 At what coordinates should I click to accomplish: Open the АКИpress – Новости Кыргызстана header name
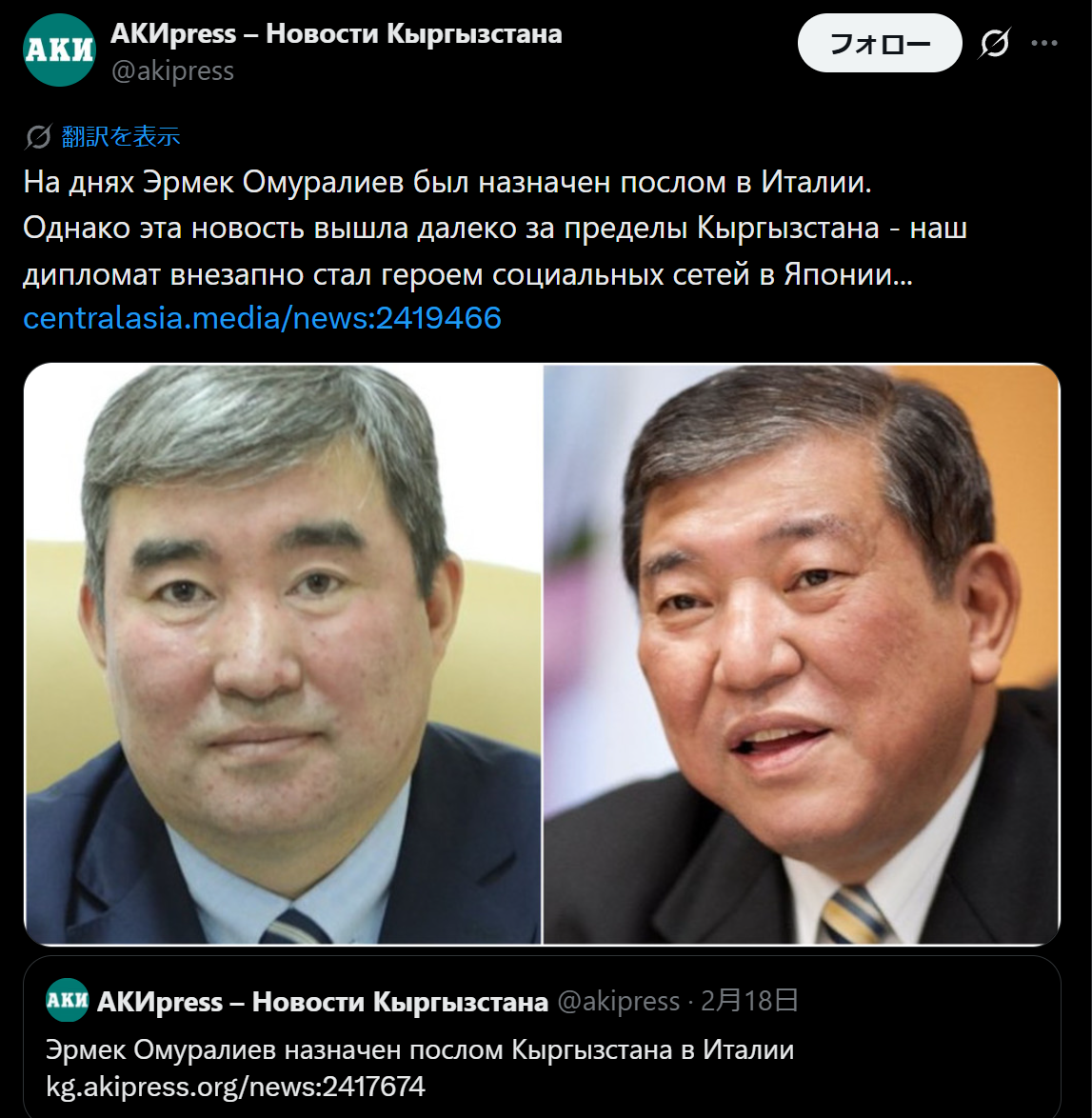coord(336,33)
